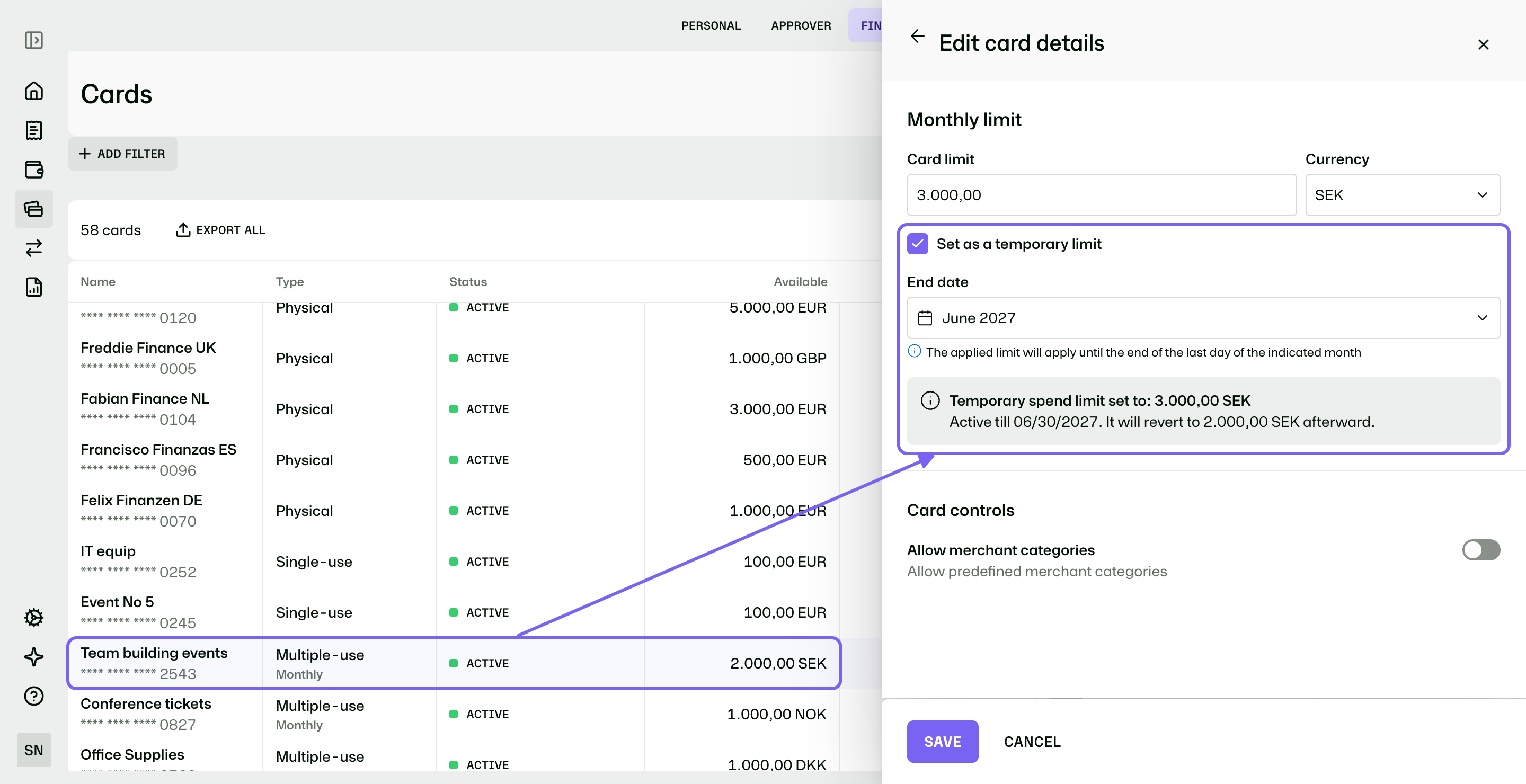Click the sparkle star icon in sidebar
Image resolution: width=1526 pixels, height=784 pixels.
[34, 657]
